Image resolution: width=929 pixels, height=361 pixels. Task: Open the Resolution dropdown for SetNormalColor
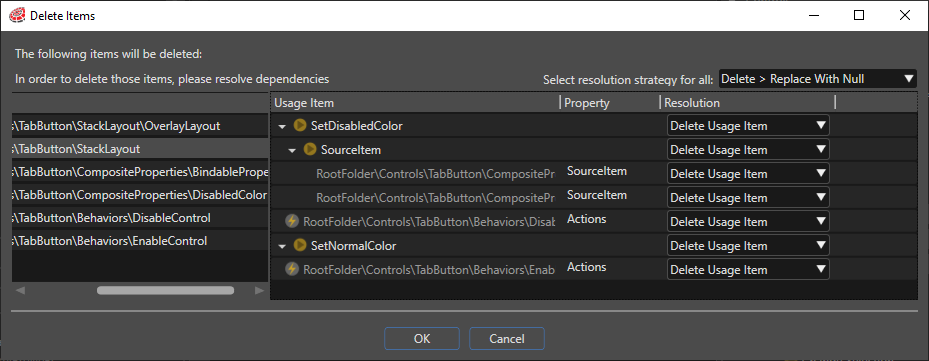748,245
